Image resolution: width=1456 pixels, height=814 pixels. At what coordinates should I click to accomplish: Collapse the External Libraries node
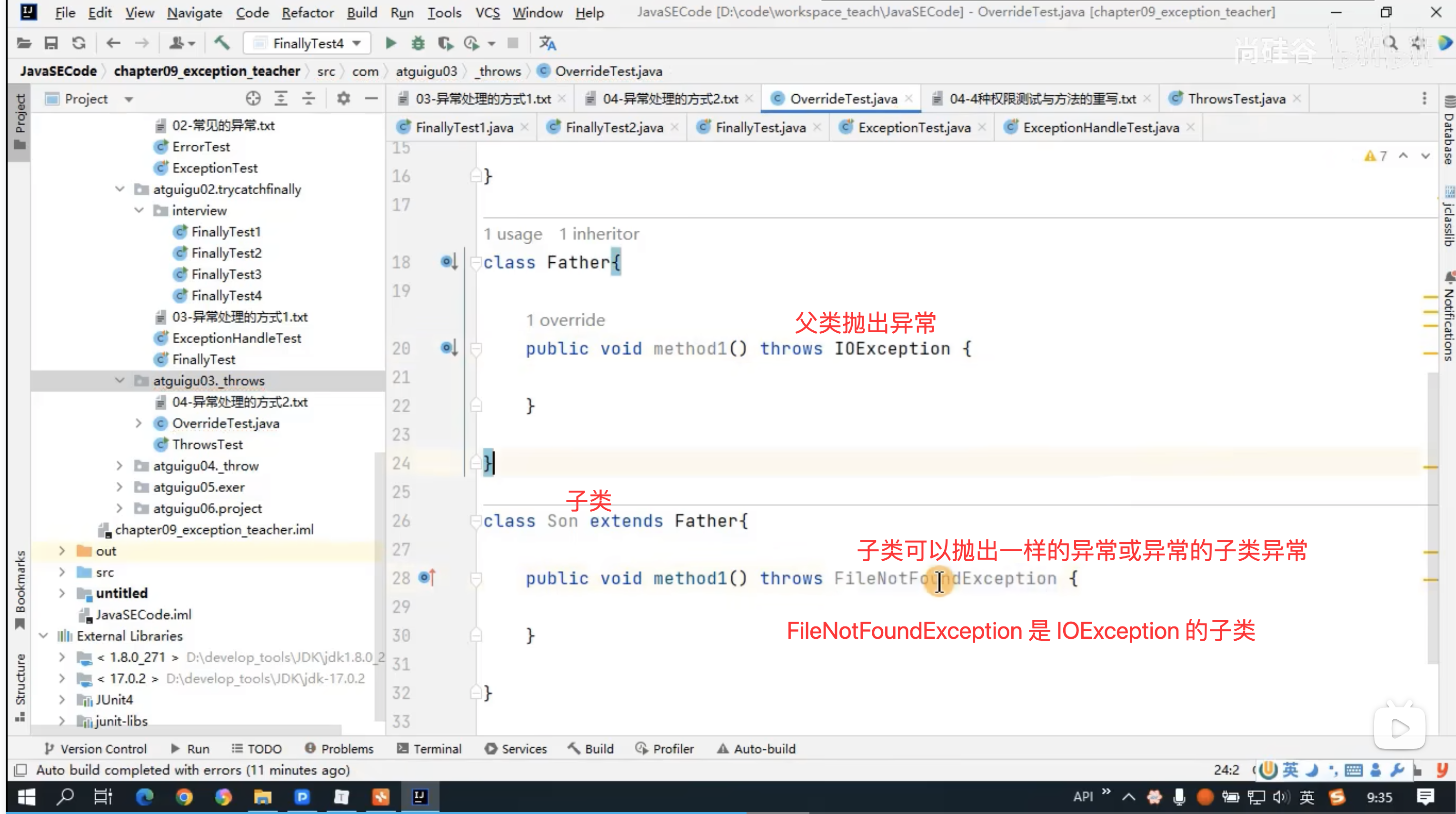pyautogui.click(x=43, y=636)
